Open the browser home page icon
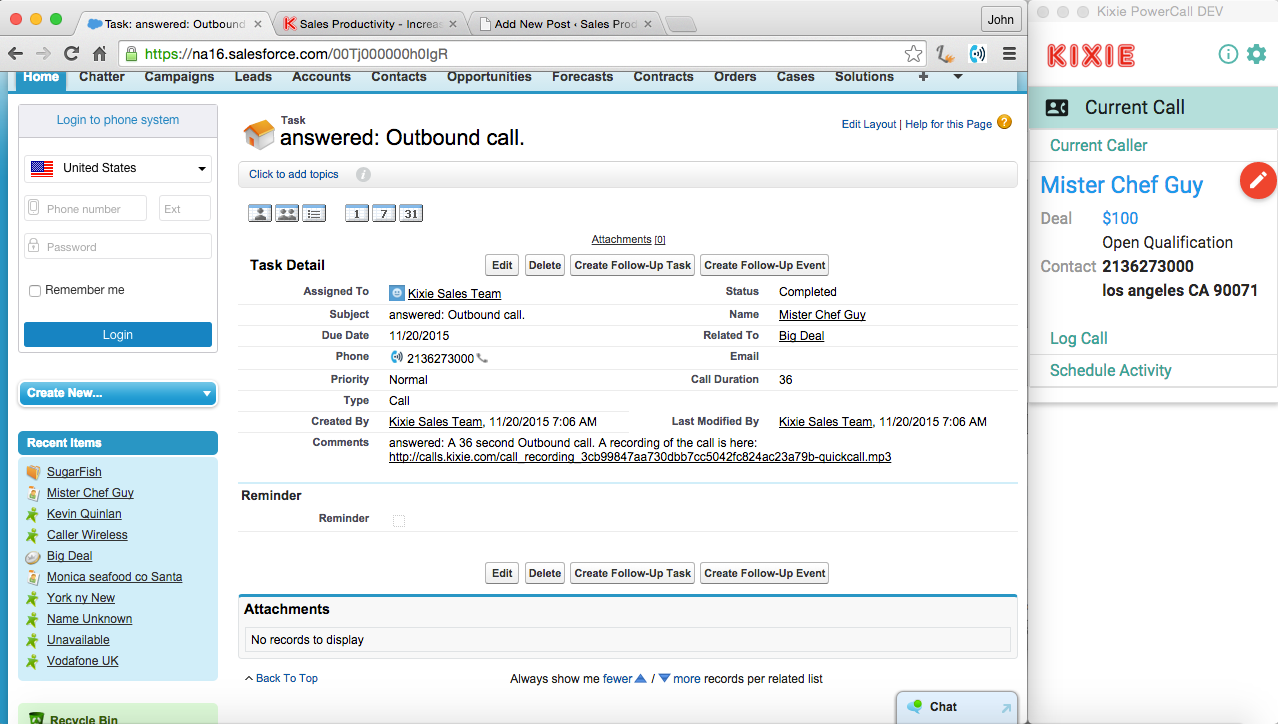The height and width of the screenshot is (724, 1278). click(99, 54)
